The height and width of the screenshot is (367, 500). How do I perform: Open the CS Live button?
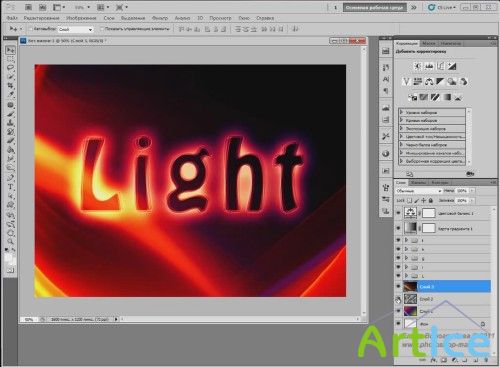pyautogui.click(x=442, y=7)
